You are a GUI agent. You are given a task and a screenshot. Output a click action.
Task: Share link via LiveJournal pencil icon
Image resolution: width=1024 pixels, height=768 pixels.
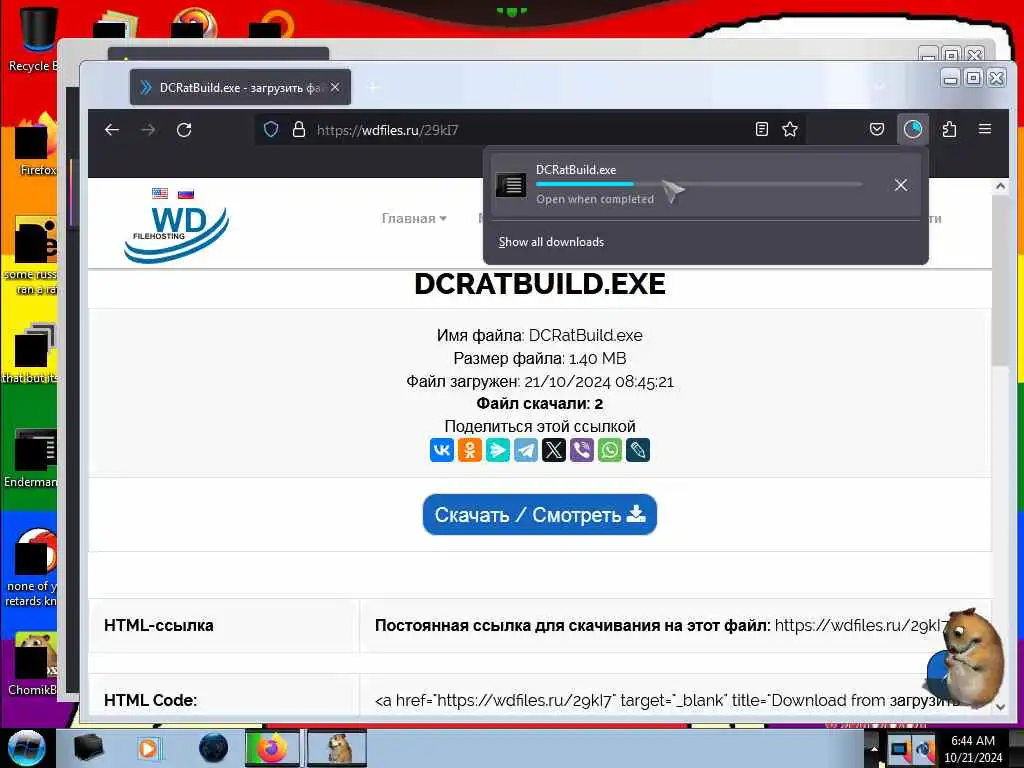(x=638, y=450)
